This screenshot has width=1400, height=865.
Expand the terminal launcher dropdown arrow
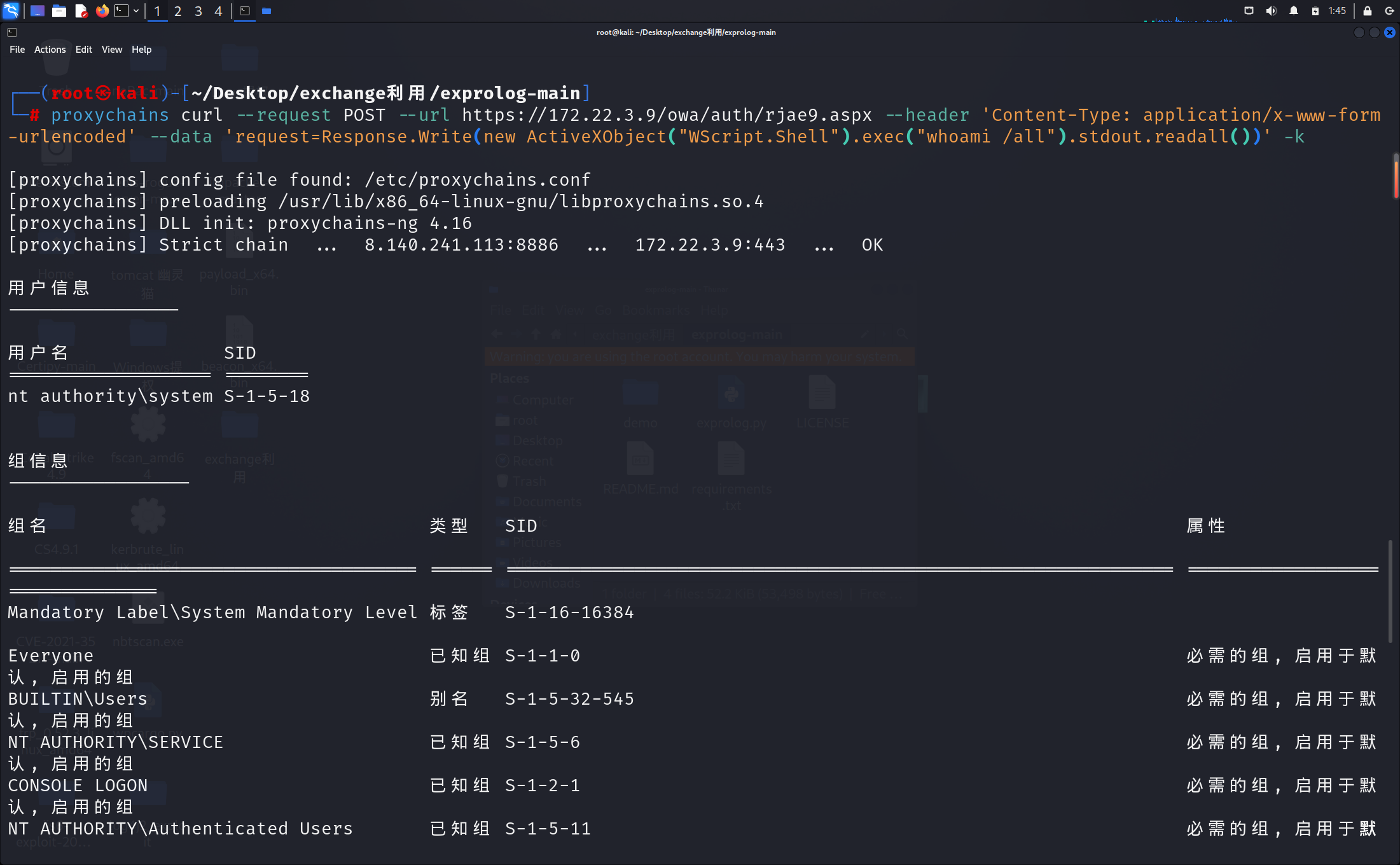pyautogui.click(x=136, y=11)
